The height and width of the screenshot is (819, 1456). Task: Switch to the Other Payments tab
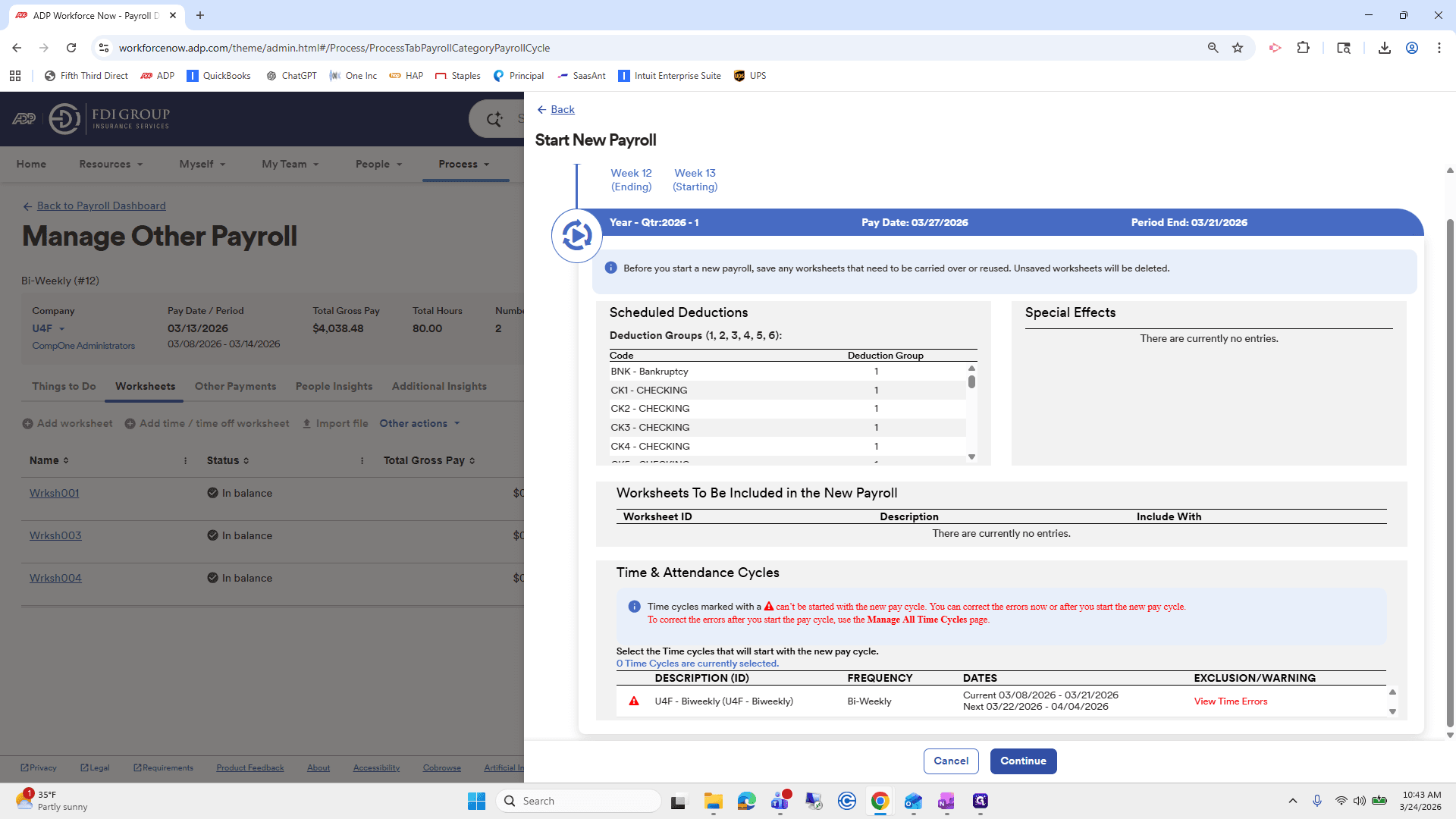point(235,386)
